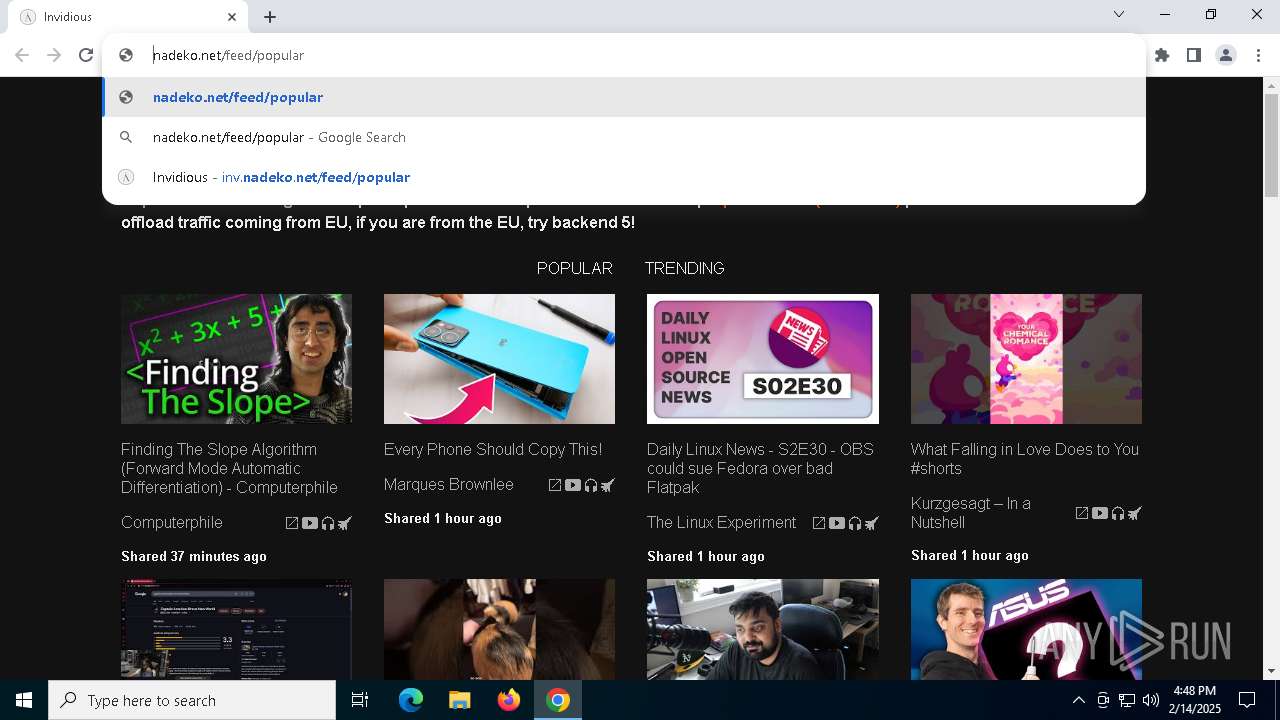1280x720 pixels.
Task: Open the notification center icon
Action: coord(1247,700)
